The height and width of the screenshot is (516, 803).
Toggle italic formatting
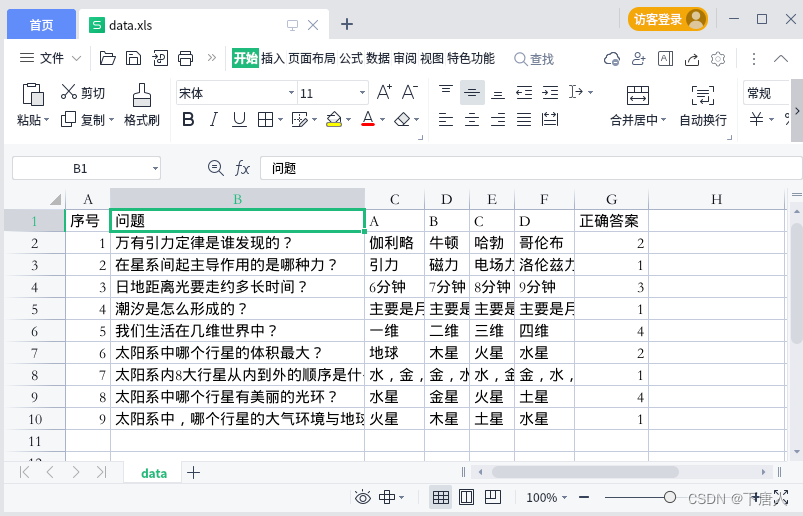tap(214, 120)
